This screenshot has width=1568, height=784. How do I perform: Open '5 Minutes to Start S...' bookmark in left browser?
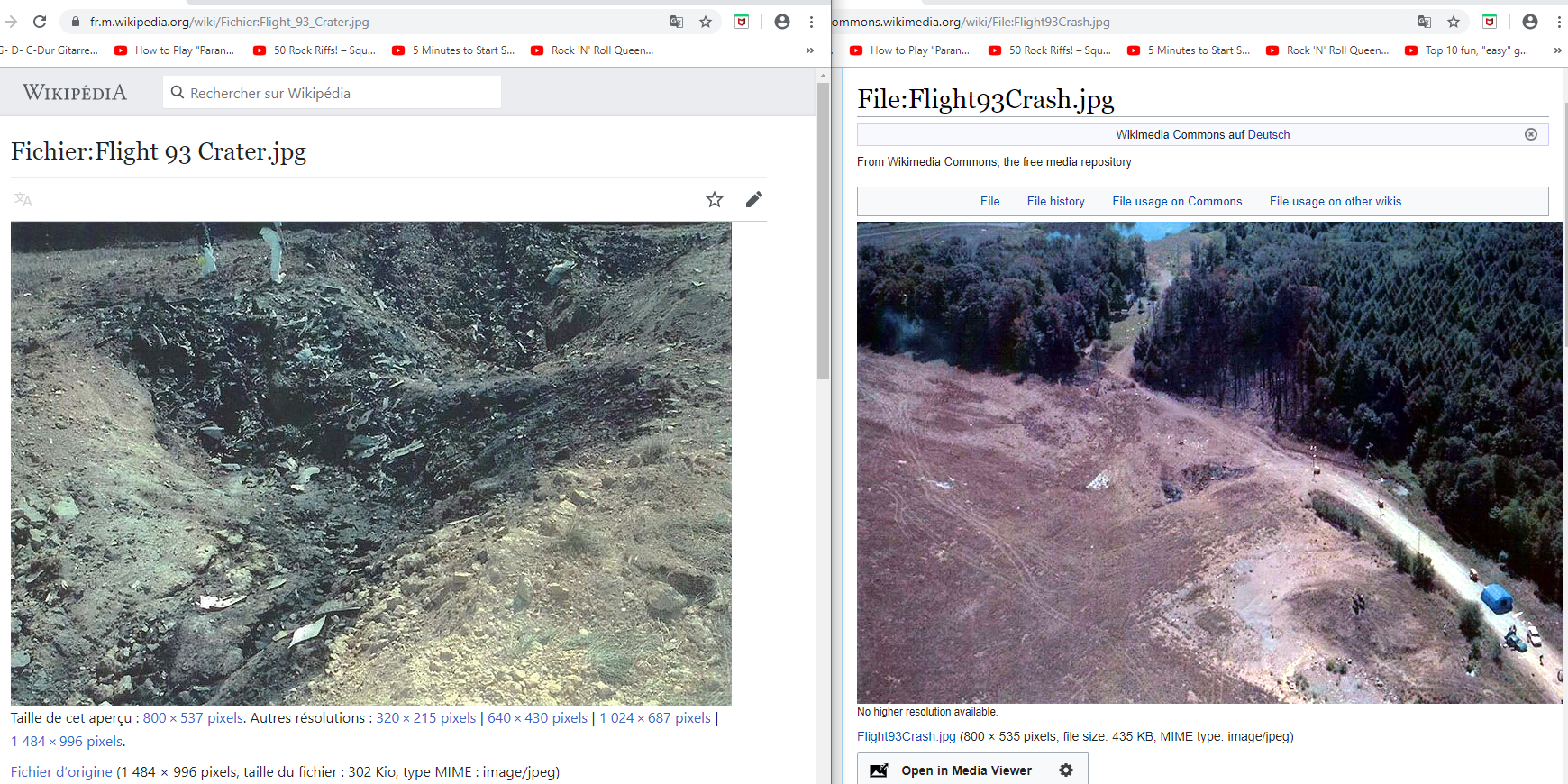click(453, 50)
